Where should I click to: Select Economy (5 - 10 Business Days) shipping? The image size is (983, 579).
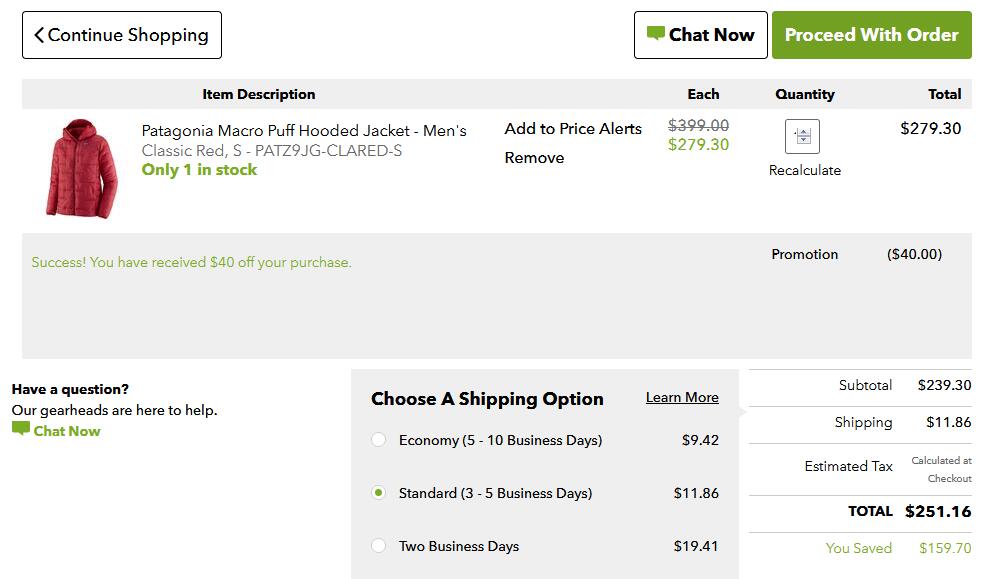tap(379, 440)
